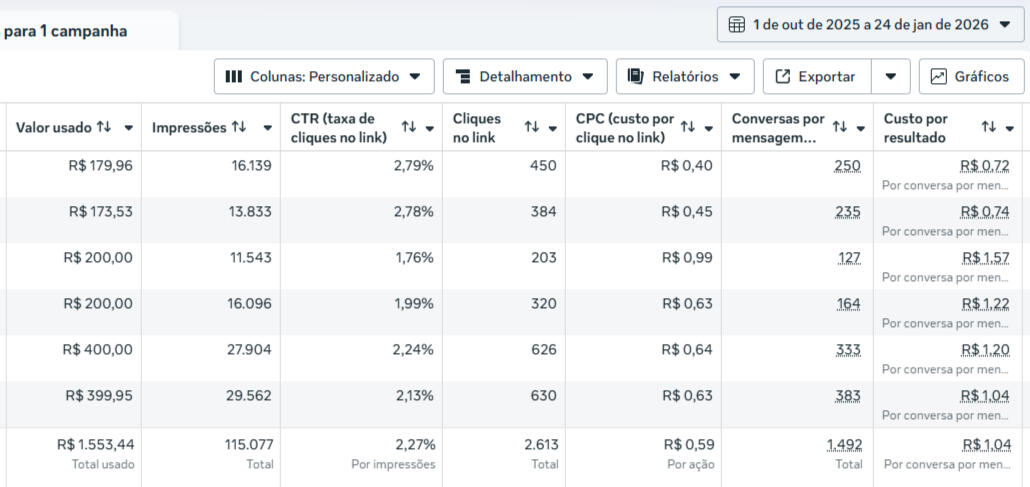Select the 'para 1 campanha' tab

(x=66, y=31)
